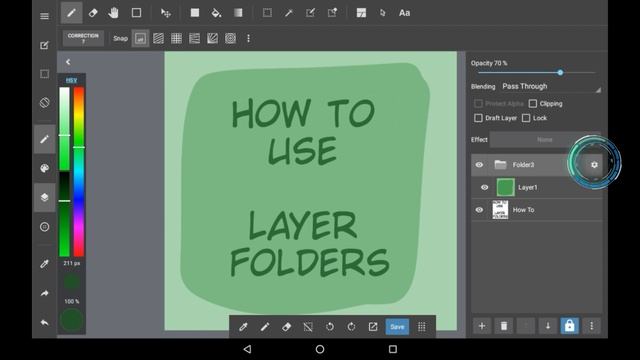Select the Eraser tool in top toolbar
The height and width of the screenshot is (360, 640).
pos(93,13)
